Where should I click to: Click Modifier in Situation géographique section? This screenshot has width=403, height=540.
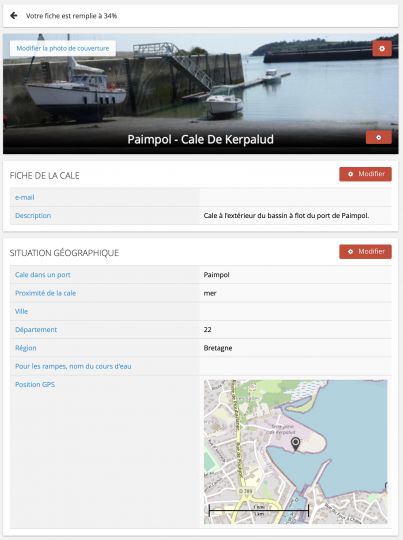click(x=365, y=252)
